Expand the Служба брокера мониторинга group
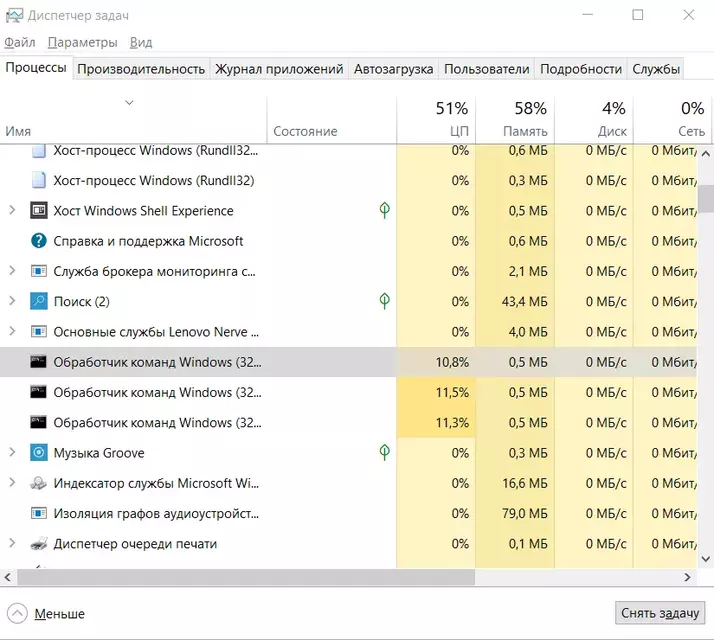Viewport: 714px width, 640px height. (x=12, y=271)
